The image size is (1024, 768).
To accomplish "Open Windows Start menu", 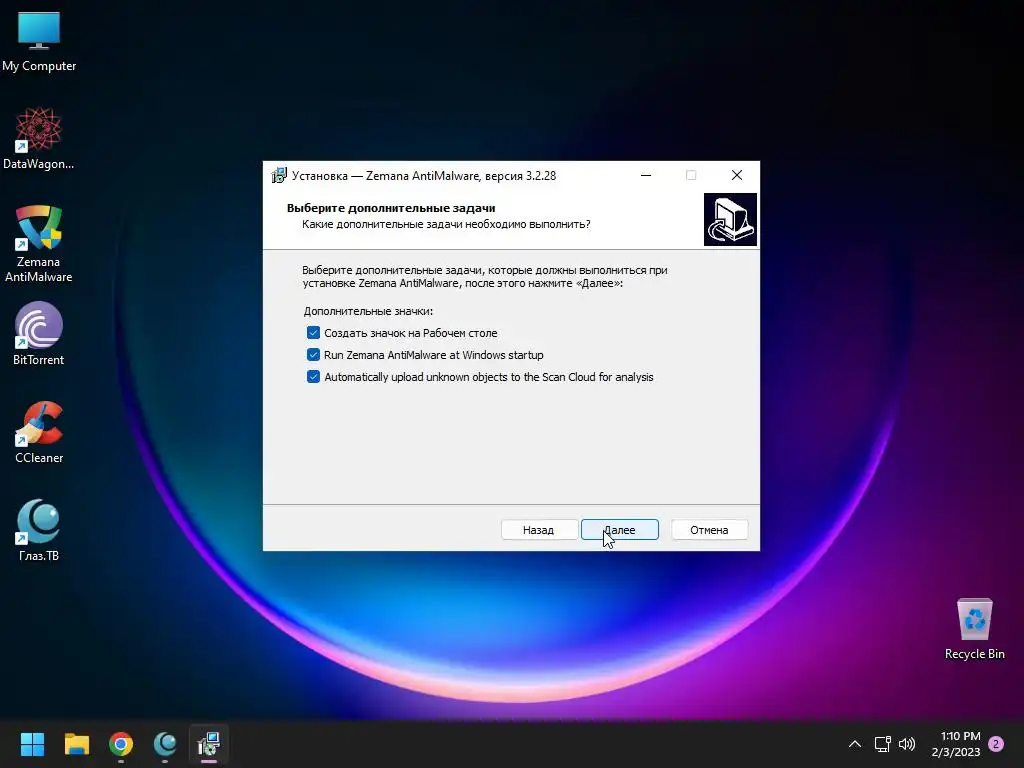I will click(x=32, y=744).
